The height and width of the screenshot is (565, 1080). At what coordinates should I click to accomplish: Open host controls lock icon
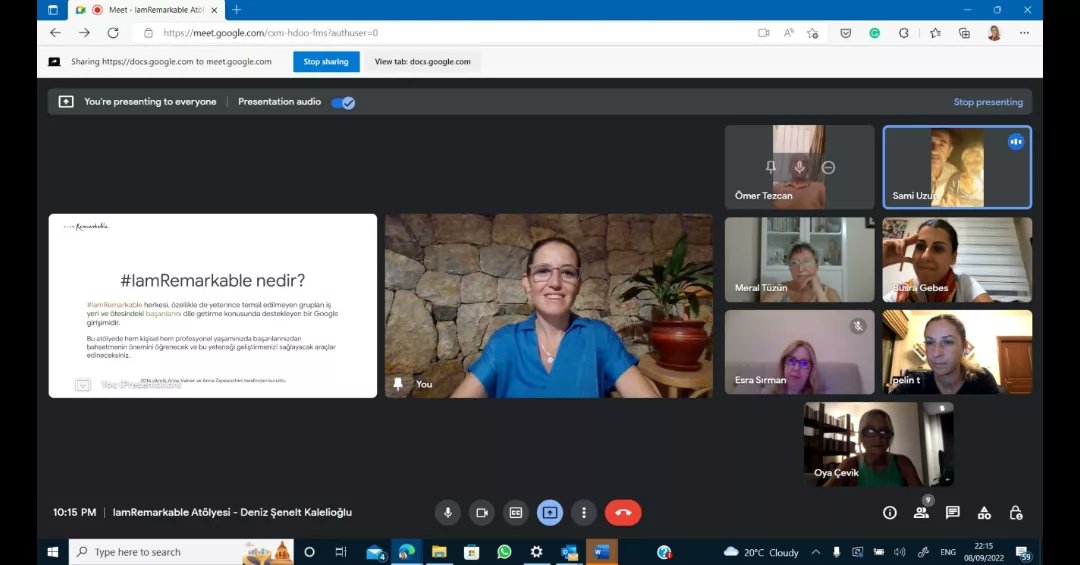pyautogui.click(x=1016, y=513)
